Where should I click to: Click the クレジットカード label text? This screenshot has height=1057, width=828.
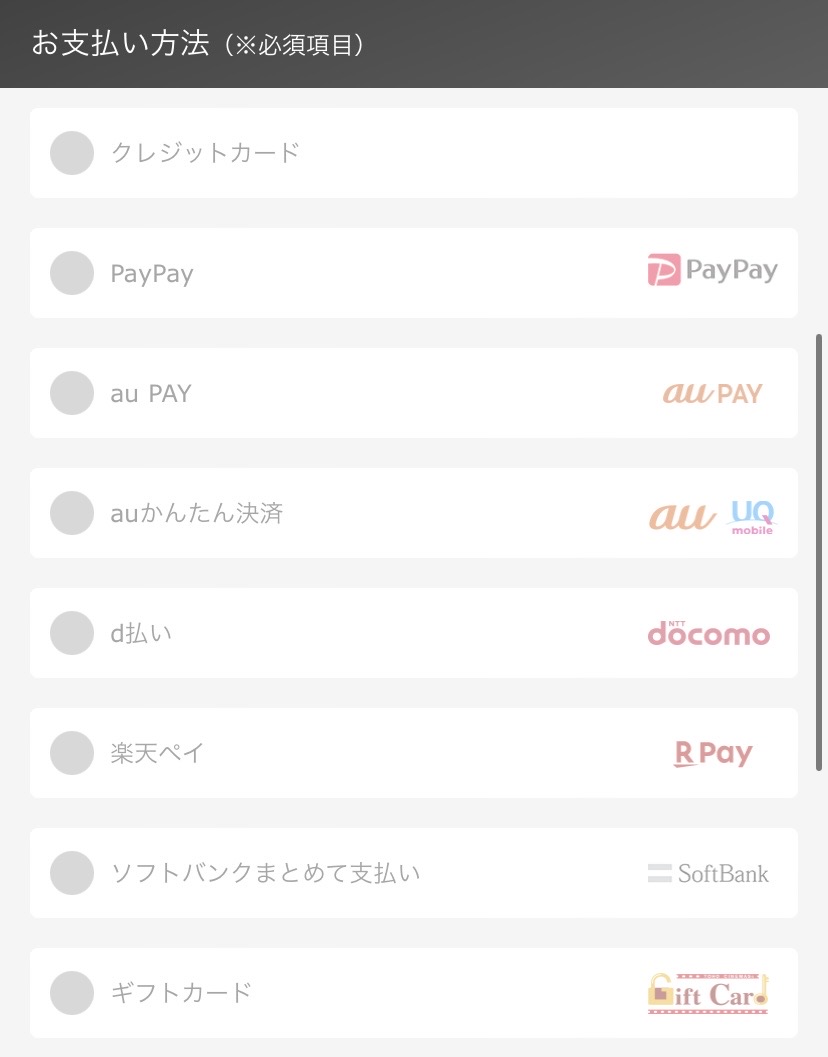205,153
